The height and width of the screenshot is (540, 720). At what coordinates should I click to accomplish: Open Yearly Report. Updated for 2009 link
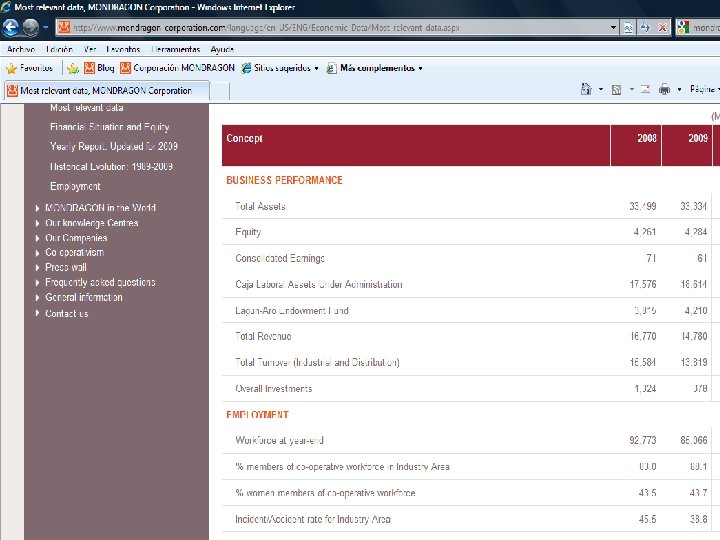pos(114,146)
